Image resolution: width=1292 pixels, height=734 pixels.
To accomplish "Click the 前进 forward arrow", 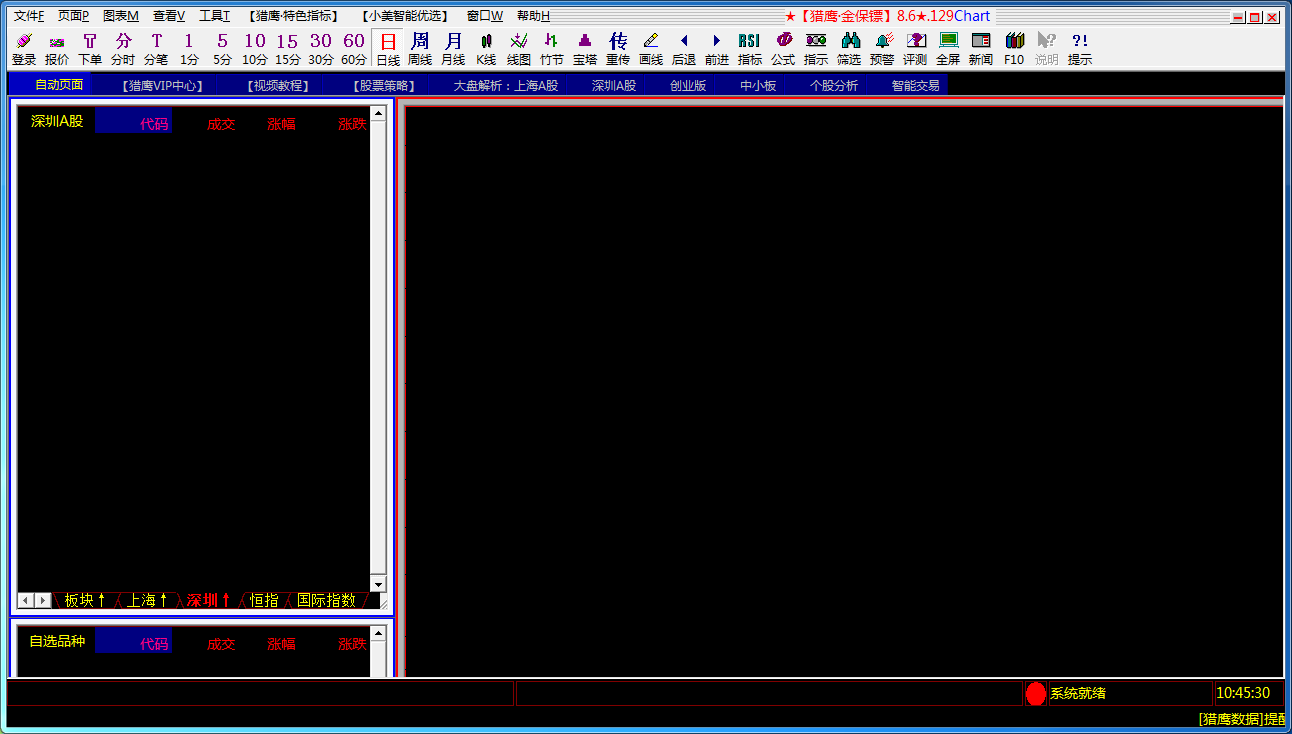I will click(x=717, y=49).
